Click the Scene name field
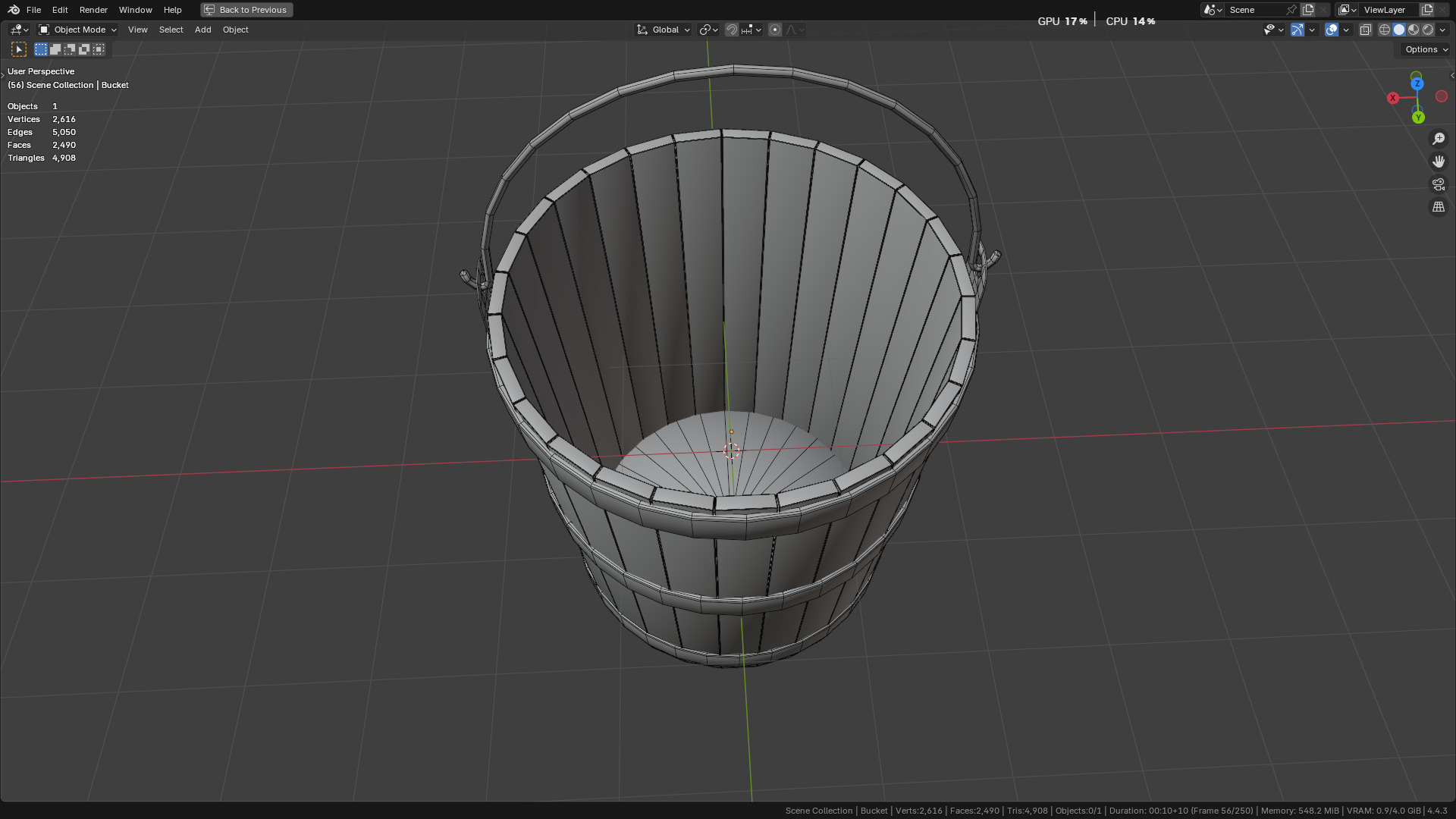The image size is (1456, 819). click(x=1255, y=10)
